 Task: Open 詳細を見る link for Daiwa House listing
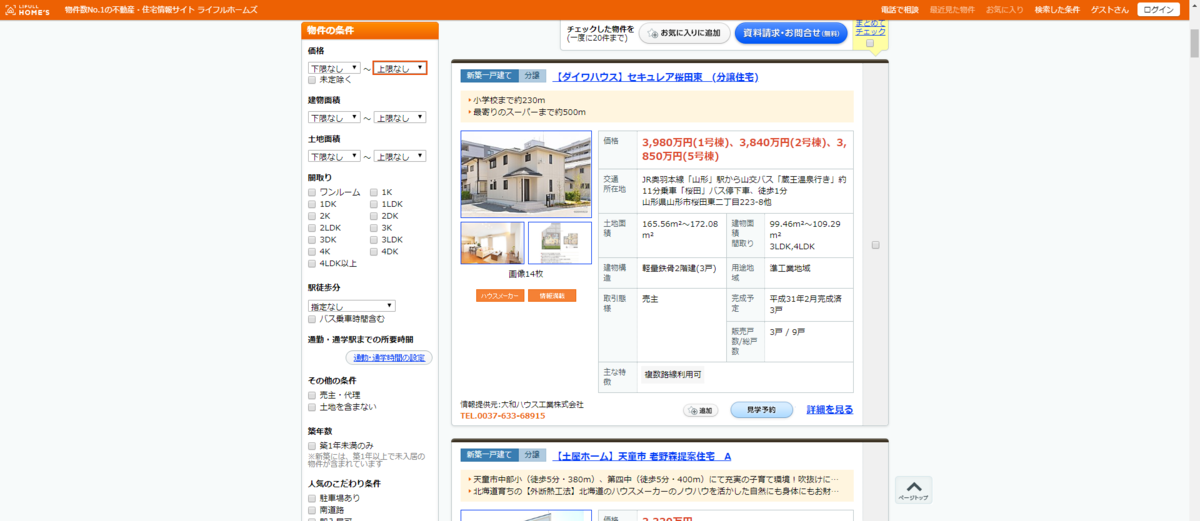coord(830,410)
